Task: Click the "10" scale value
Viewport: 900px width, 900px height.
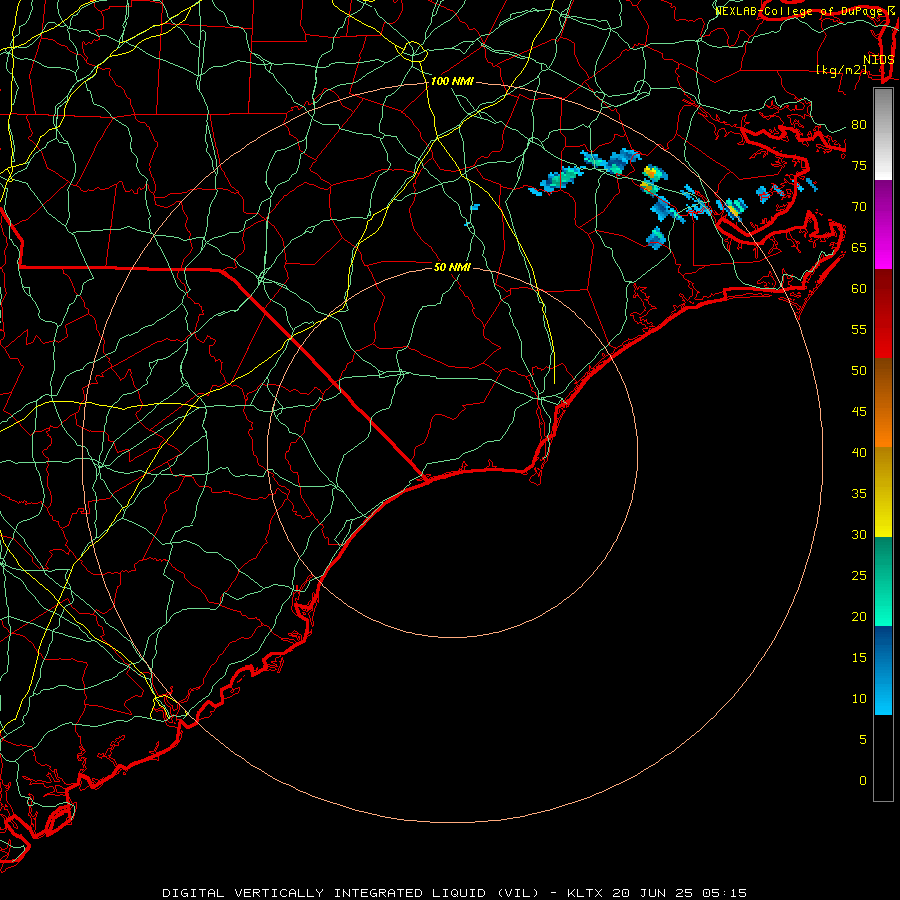Action: [x=859, y=699]
